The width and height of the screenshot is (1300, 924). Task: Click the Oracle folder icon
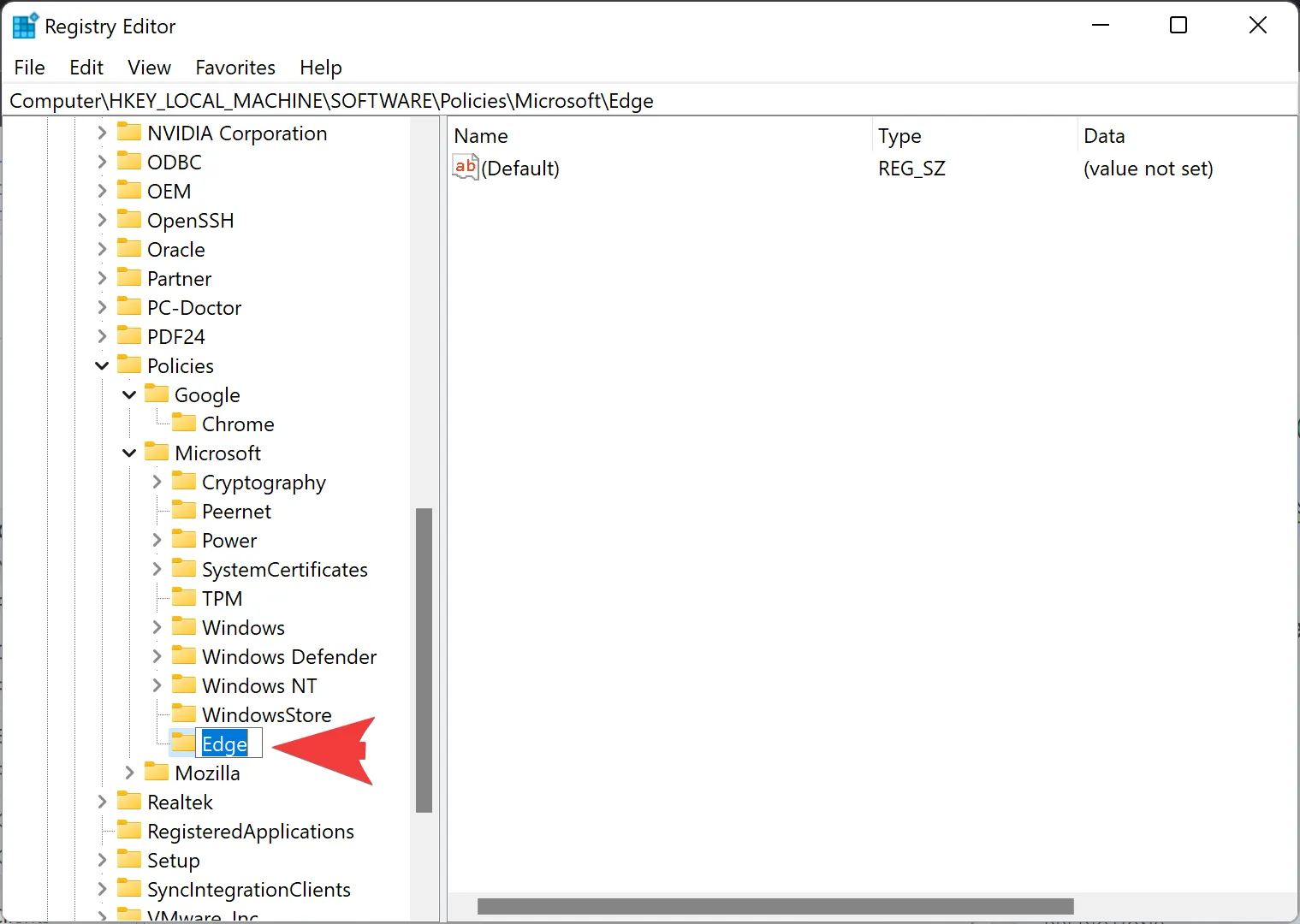click(x=128, y=249)
